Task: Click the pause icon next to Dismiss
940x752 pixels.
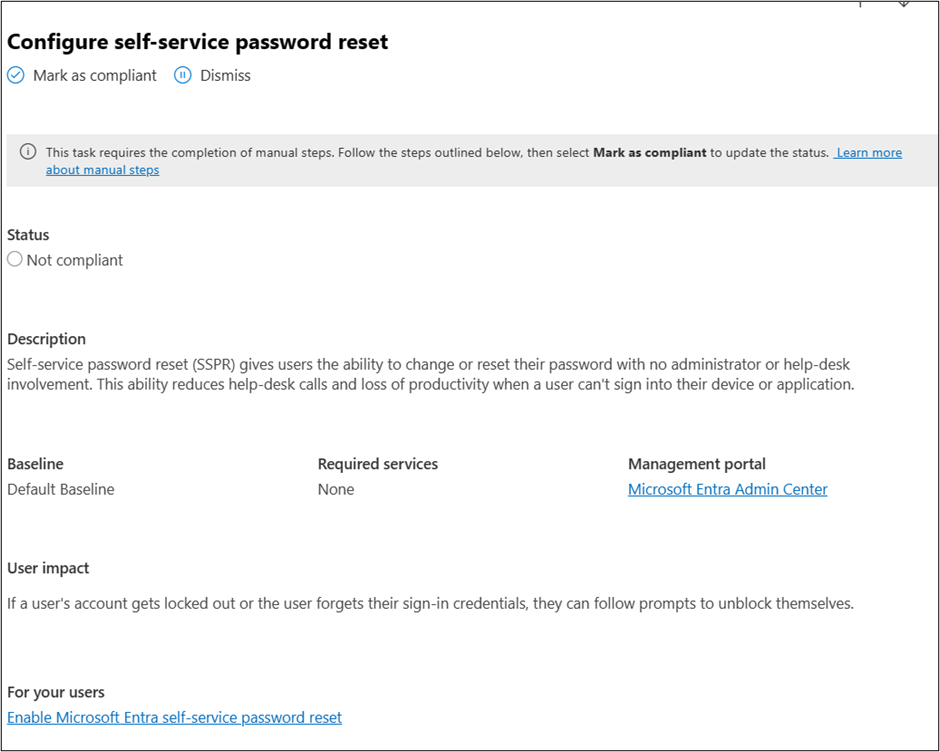Action: [x=182, y=76]
